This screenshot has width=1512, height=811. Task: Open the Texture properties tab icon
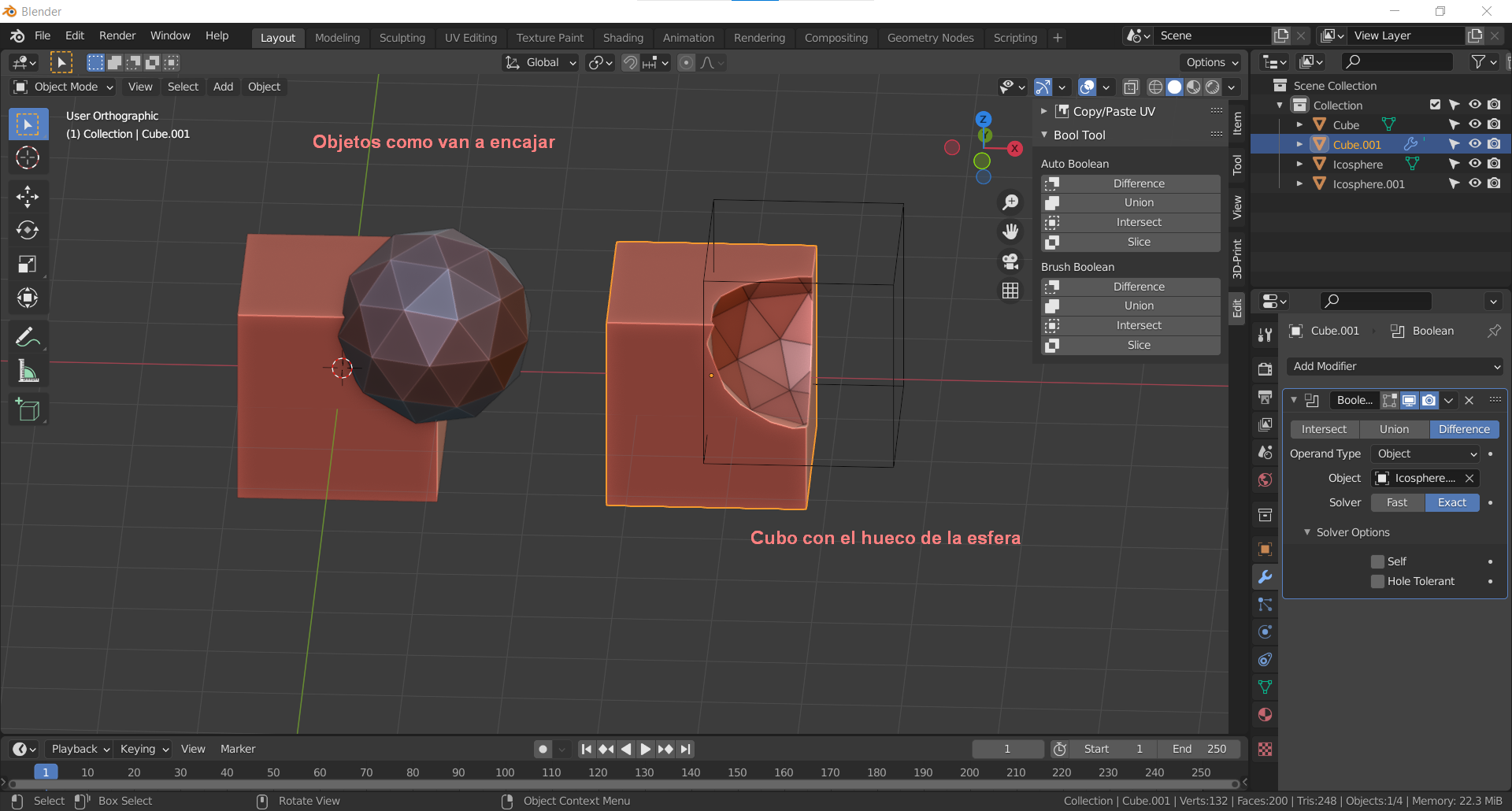coord(1266,749)
